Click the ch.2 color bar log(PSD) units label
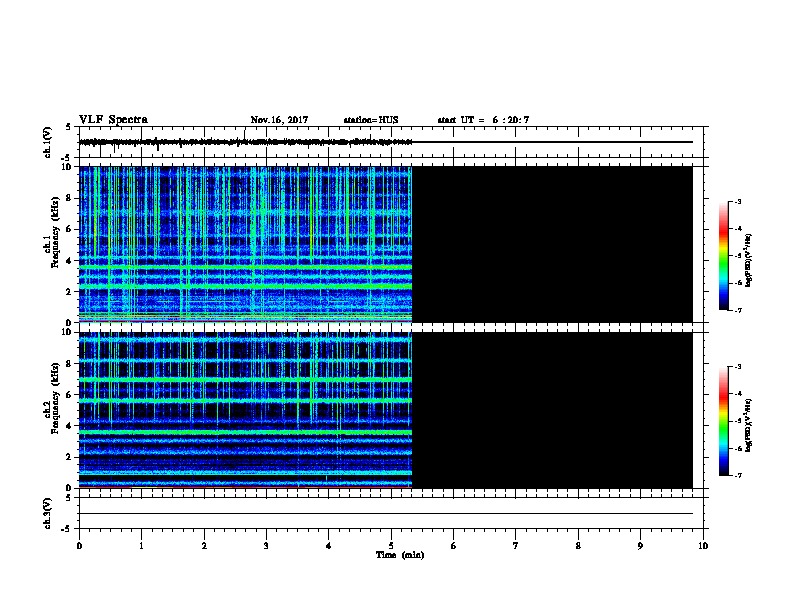 point(749,425)
